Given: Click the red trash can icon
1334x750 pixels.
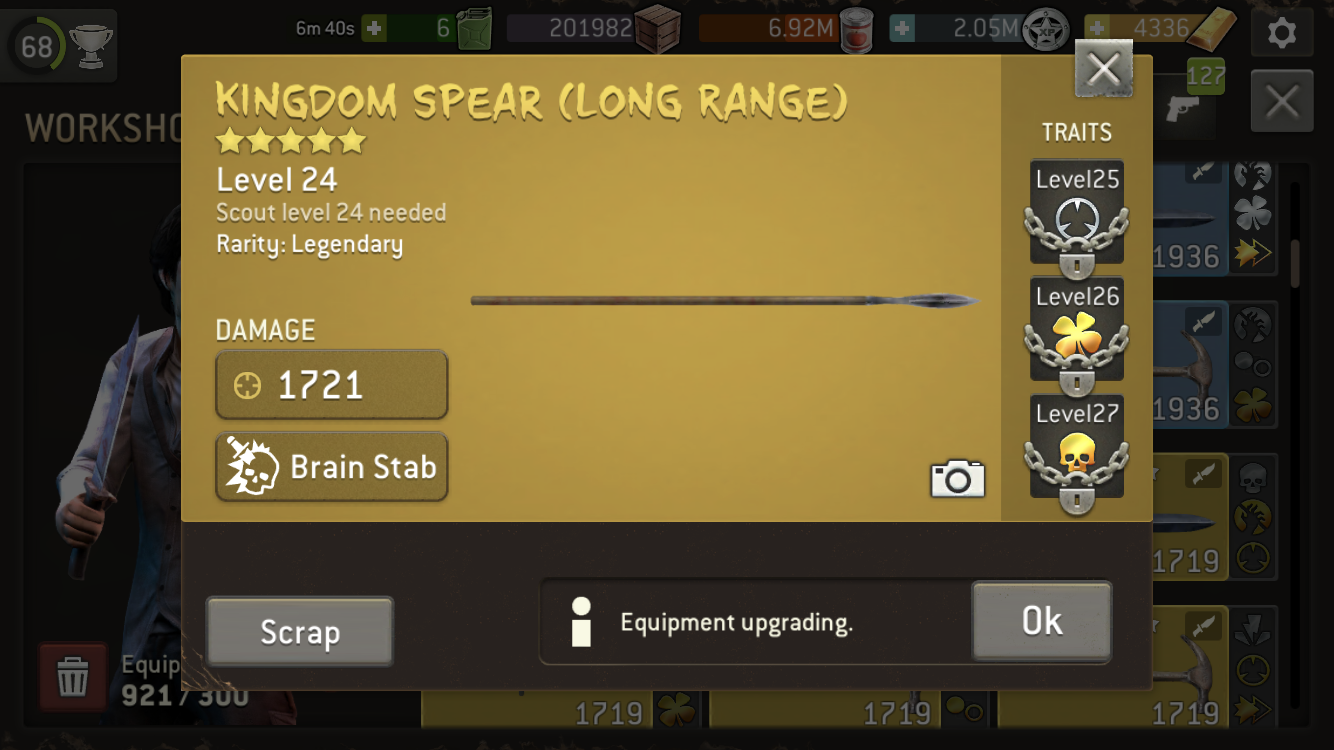Looking at the screenshot, I should [72, 677].
